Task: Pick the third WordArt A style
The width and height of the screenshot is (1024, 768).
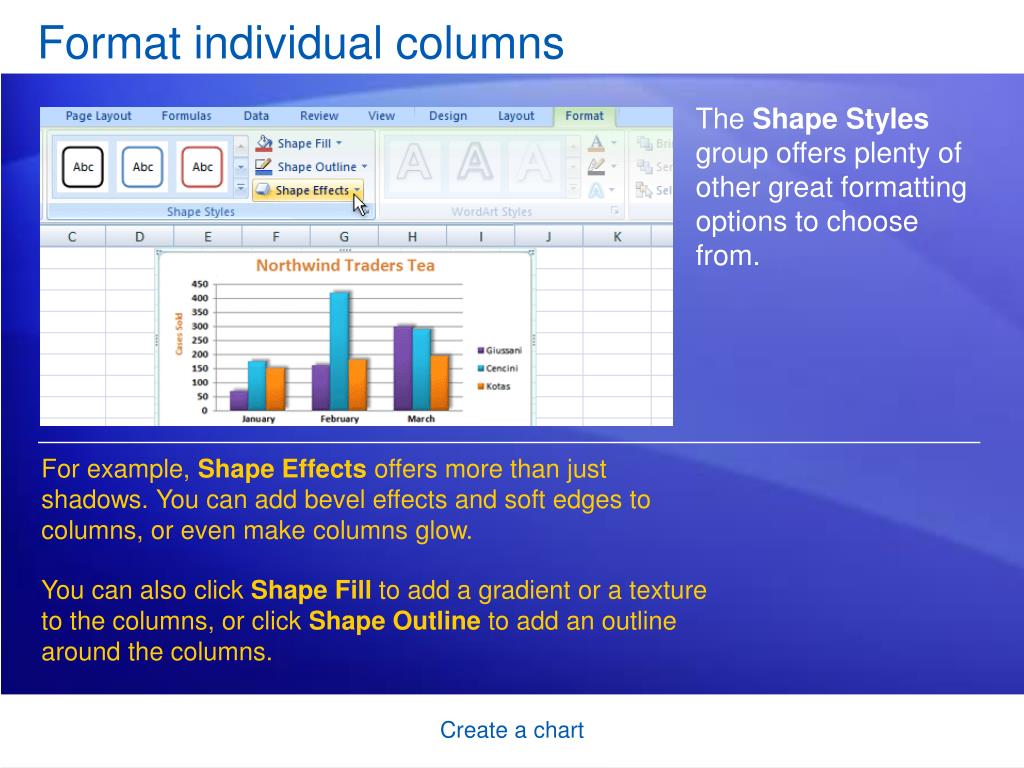Action: coord(534,163)
